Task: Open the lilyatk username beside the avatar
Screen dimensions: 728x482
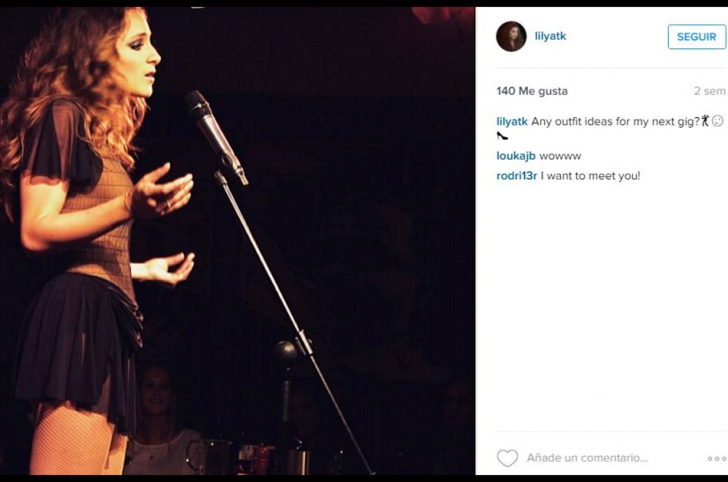Action: [x=550, y=36]
